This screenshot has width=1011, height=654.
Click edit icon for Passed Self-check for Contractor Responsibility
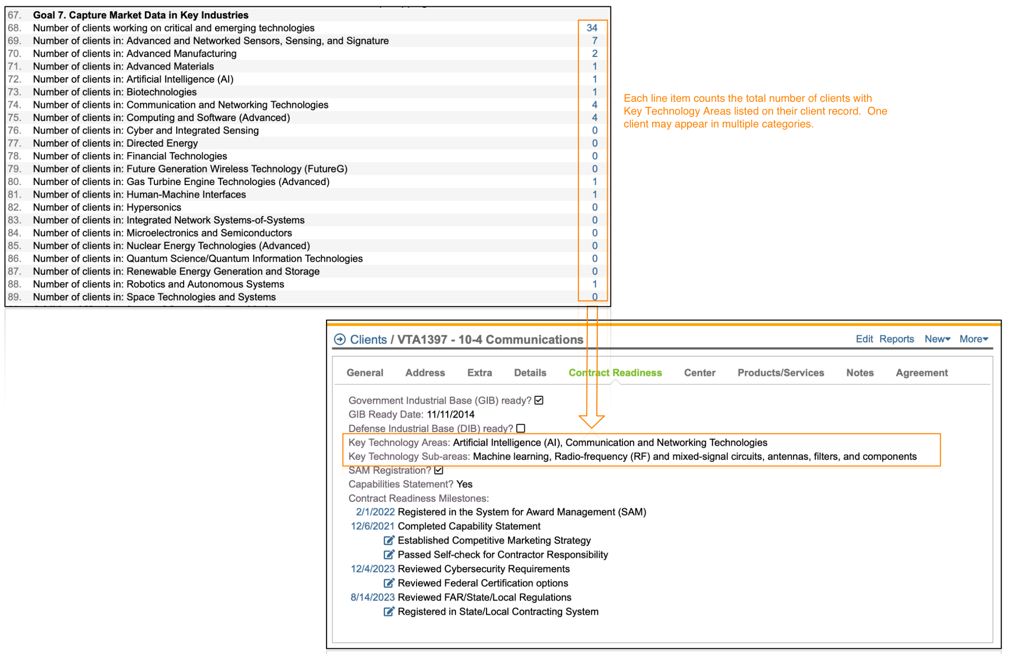[x=389, y=555]
